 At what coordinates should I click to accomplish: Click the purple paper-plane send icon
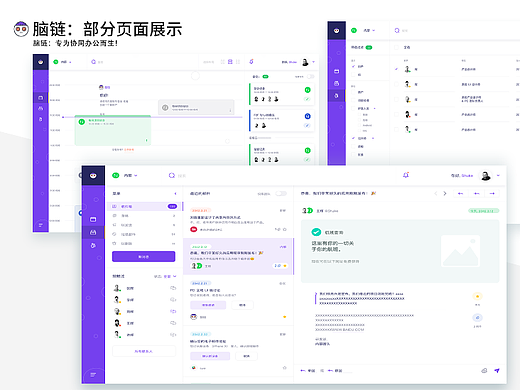497,370
